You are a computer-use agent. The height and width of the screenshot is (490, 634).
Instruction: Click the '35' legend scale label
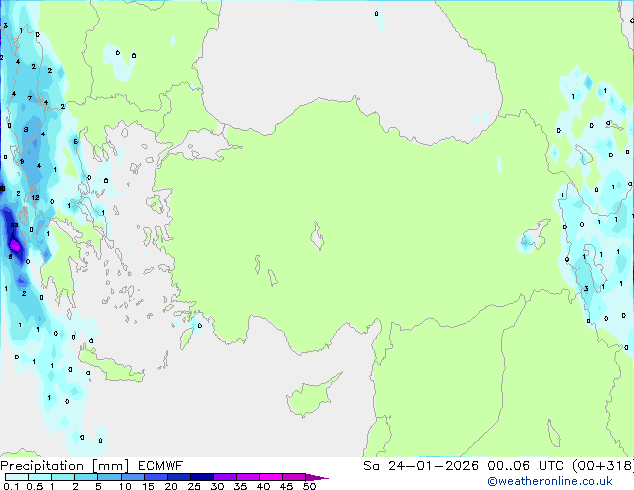[x=240, y=486]
